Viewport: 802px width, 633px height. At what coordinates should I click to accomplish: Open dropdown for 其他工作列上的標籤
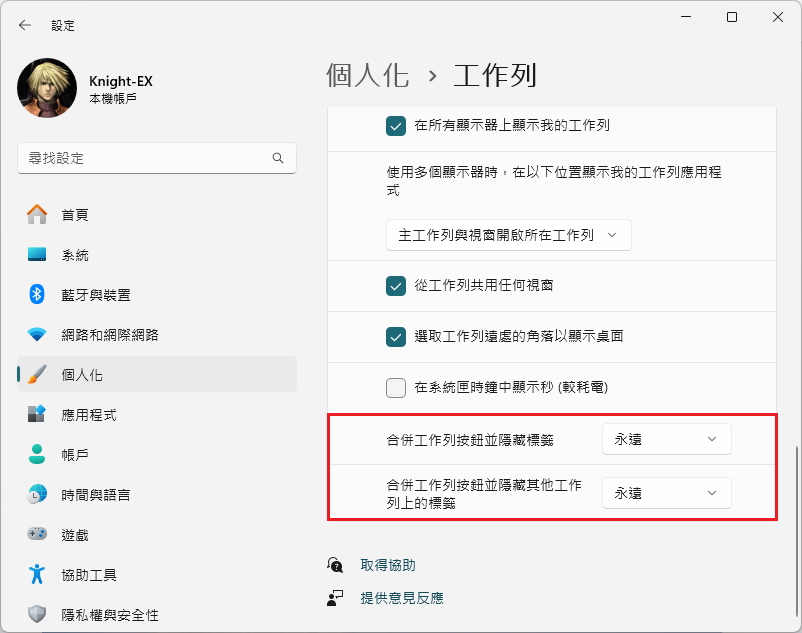click(666, 493)
